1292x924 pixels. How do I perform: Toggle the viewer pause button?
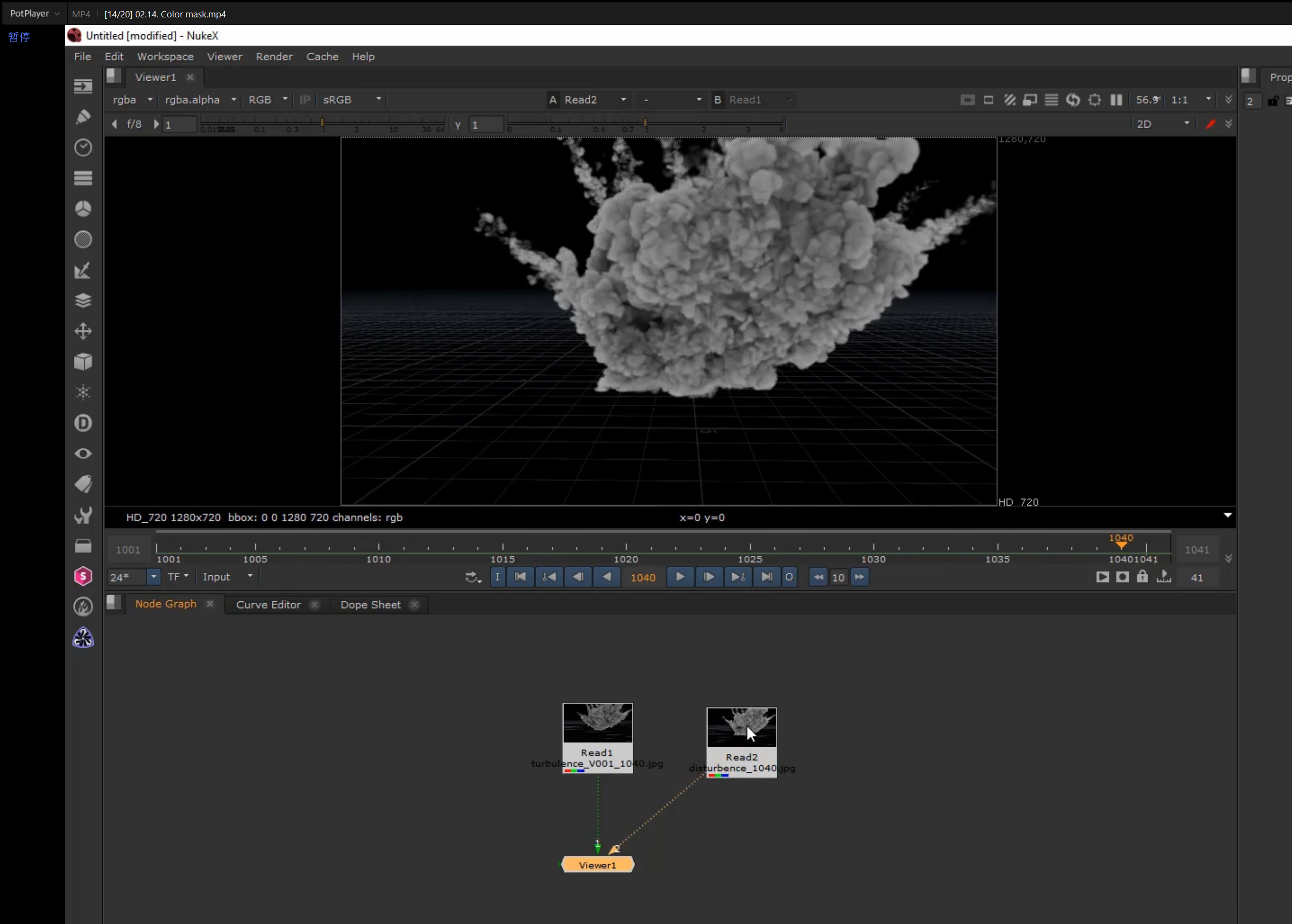click(1116, 100)
